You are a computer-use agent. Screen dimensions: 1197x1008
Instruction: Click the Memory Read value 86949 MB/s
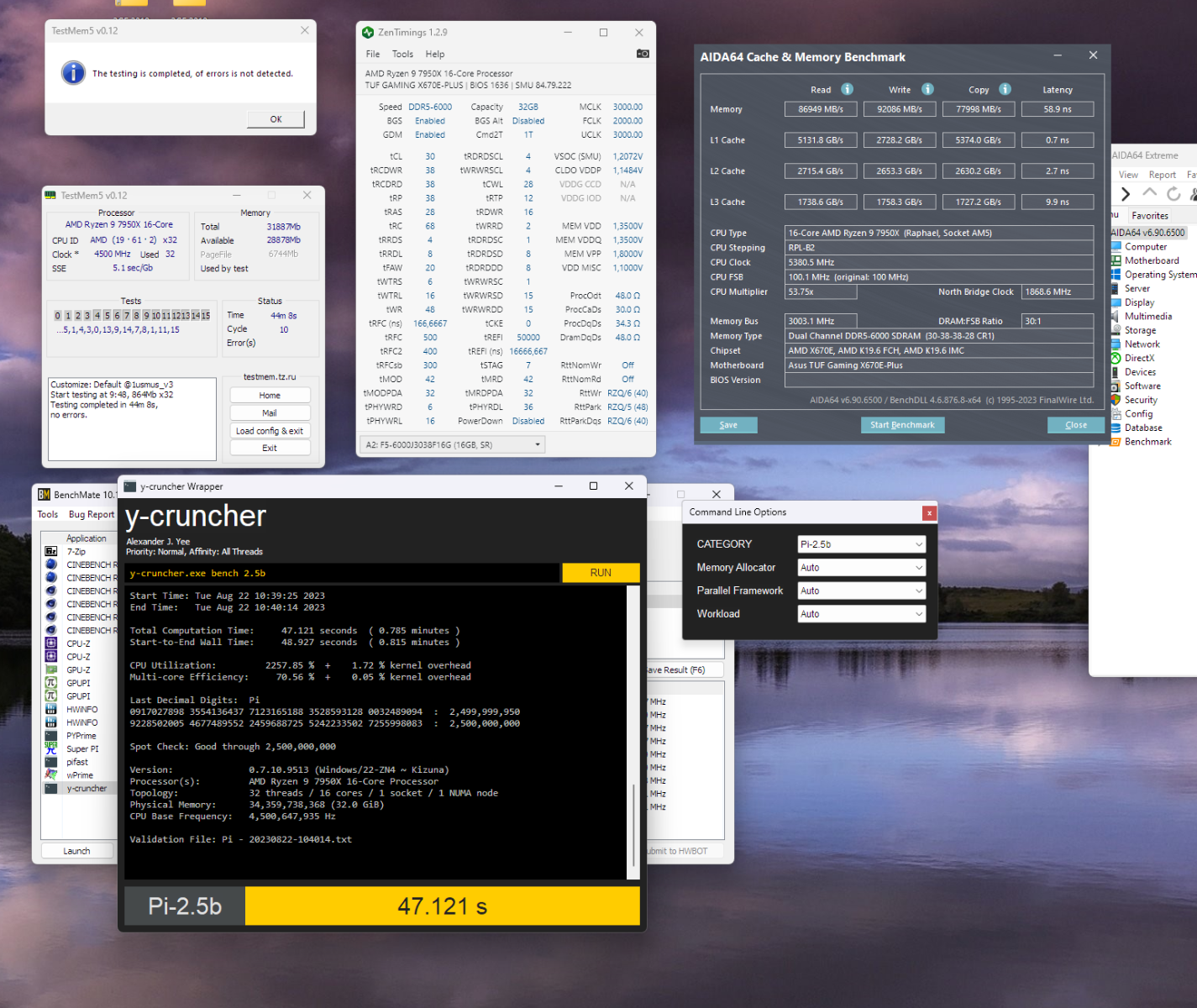821,109
